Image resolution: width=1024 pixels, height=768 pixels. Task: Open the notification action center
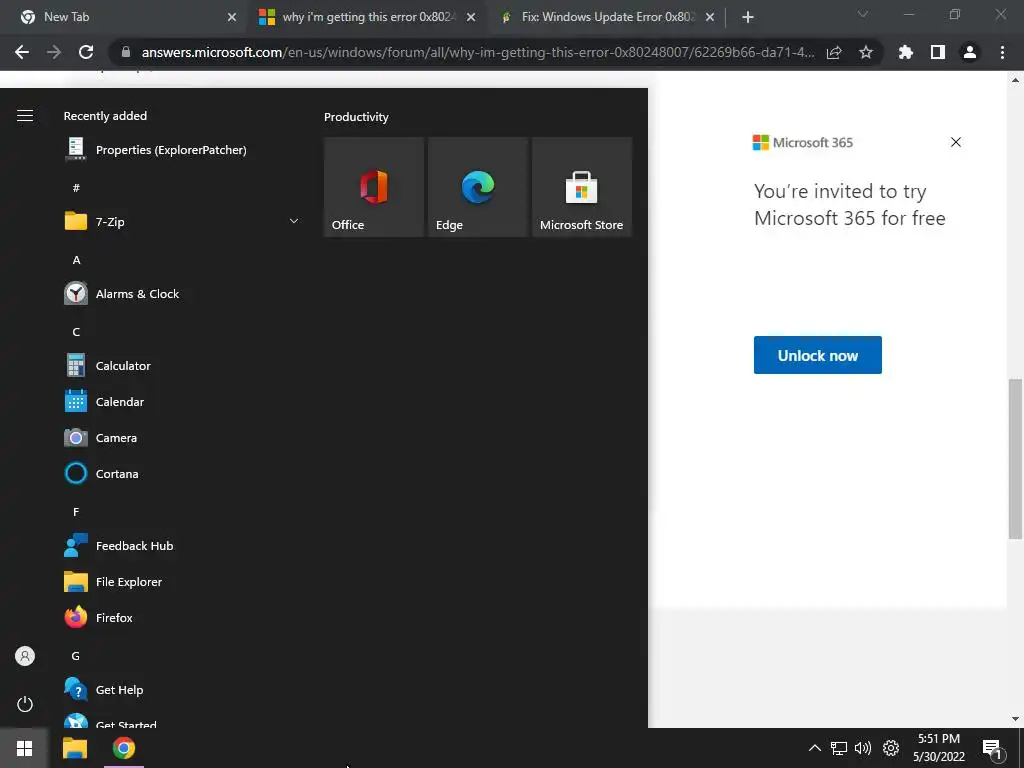pyautogui.click(x=992, y=749)
